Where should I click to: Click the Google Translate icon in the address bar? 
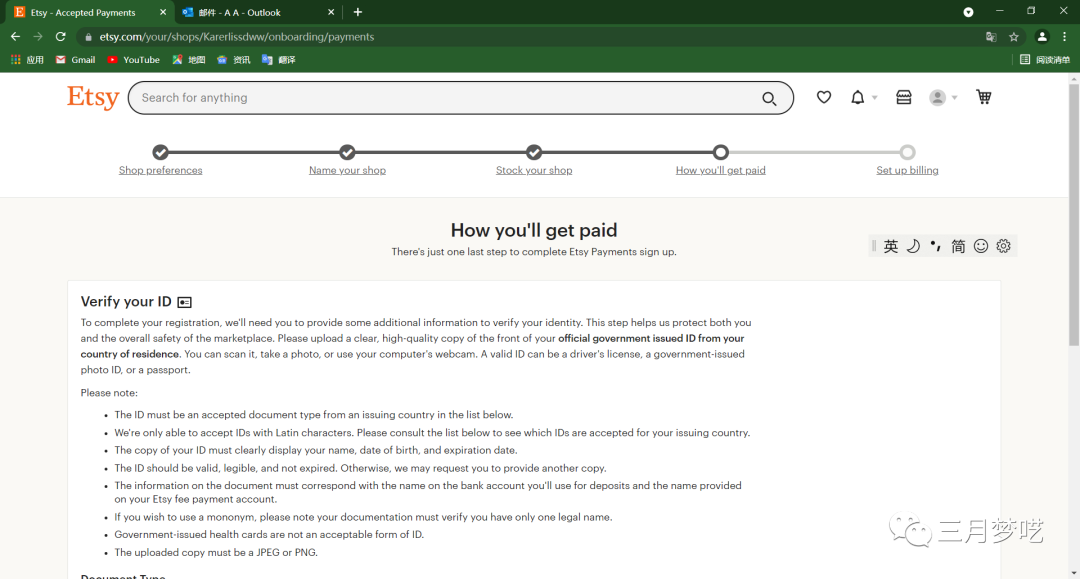pyautogui.click(x=991, y=37)
